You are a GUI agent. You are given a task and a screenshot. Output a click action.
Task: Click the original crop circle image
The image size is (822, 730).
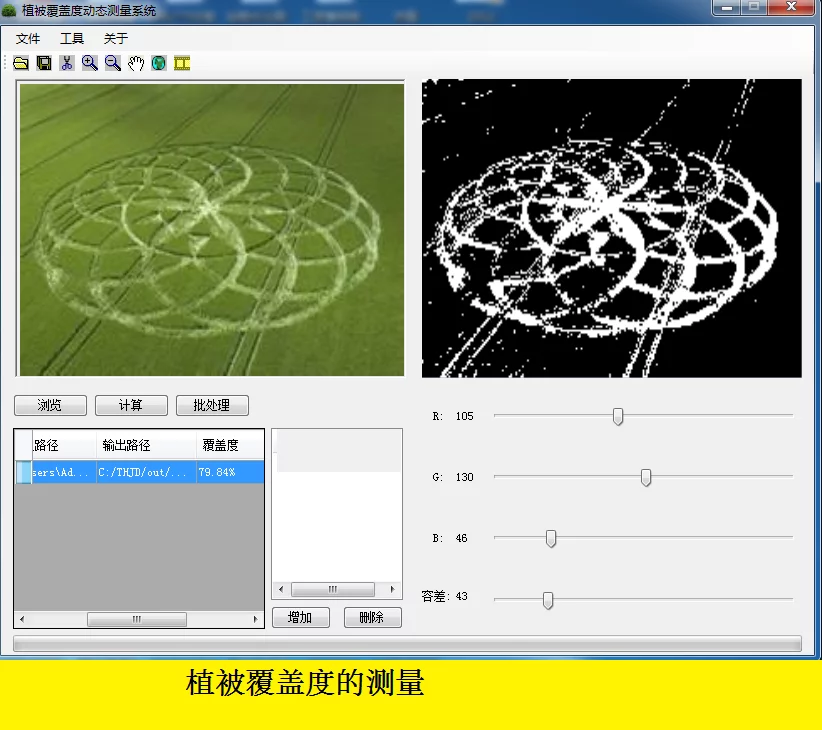(x=211, y=229)
